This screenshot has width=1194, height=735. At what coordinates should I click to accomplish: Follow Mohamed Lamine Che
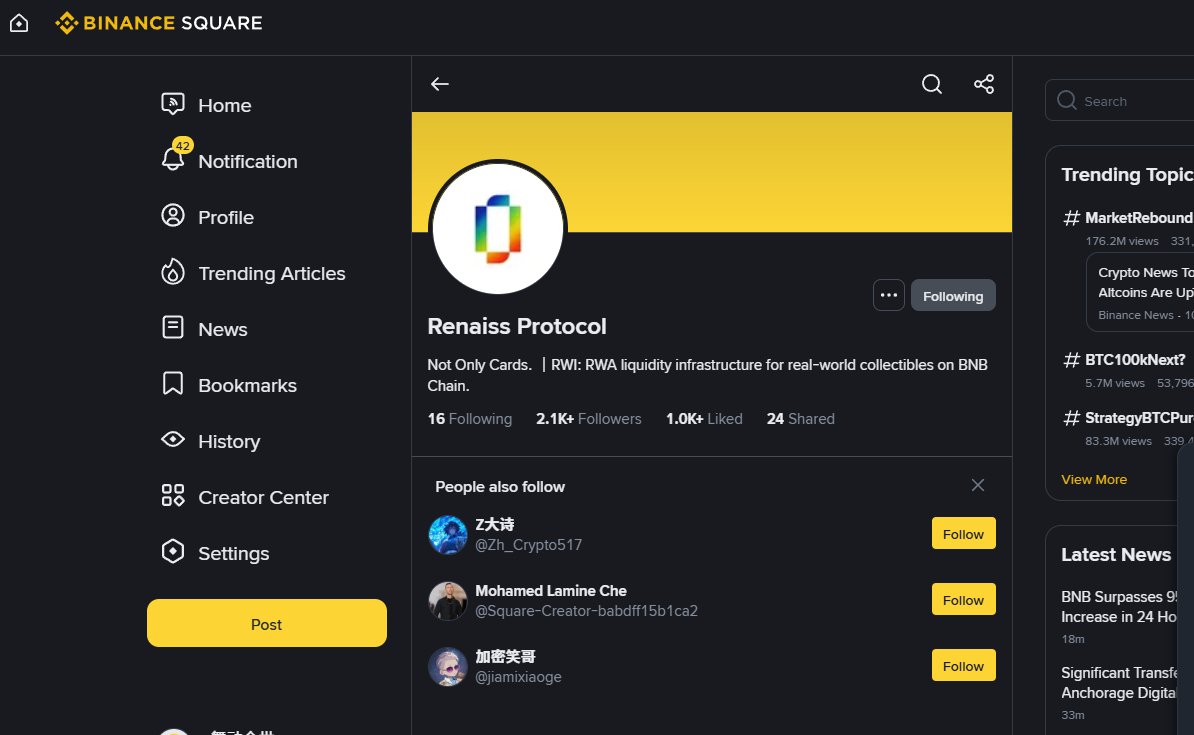click(x=963, y=599)
